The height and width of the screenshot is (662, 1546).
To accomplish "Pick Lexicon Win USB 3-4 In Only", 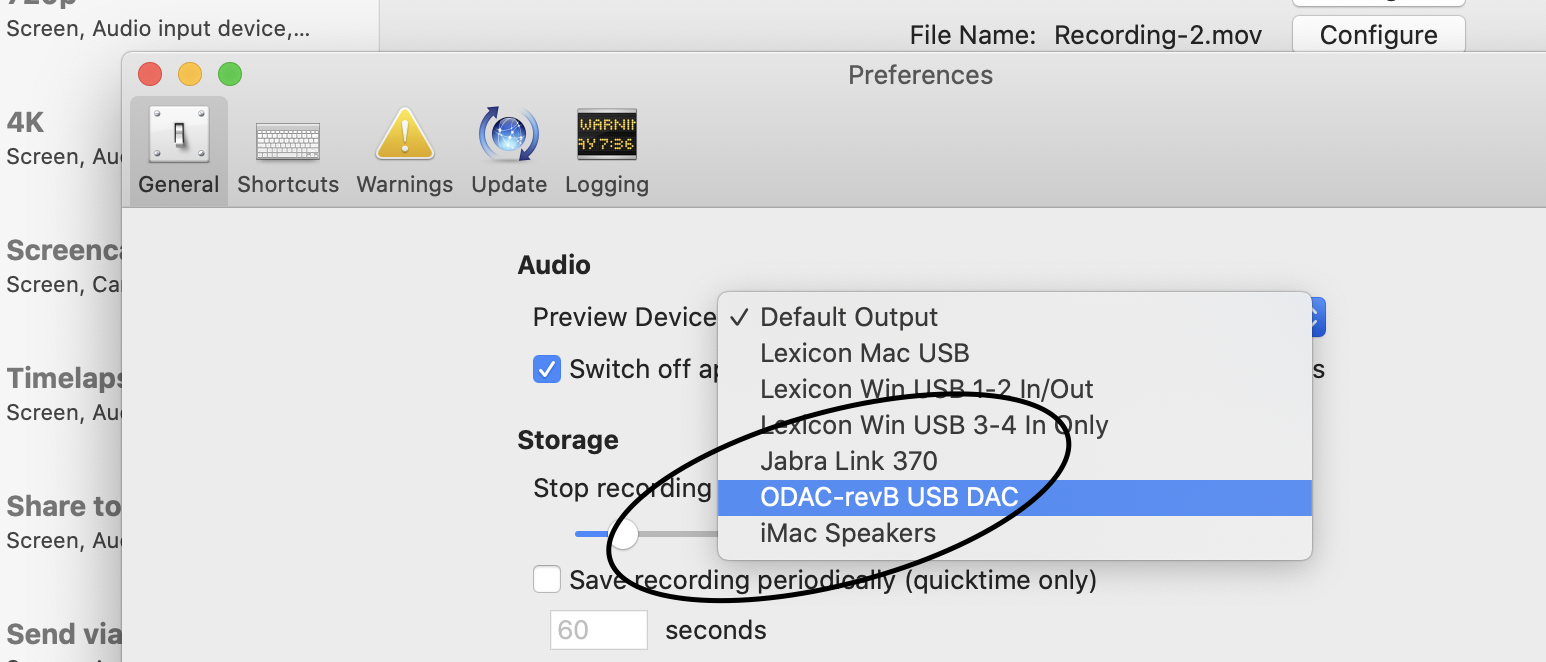I will (x=933, y=425).
